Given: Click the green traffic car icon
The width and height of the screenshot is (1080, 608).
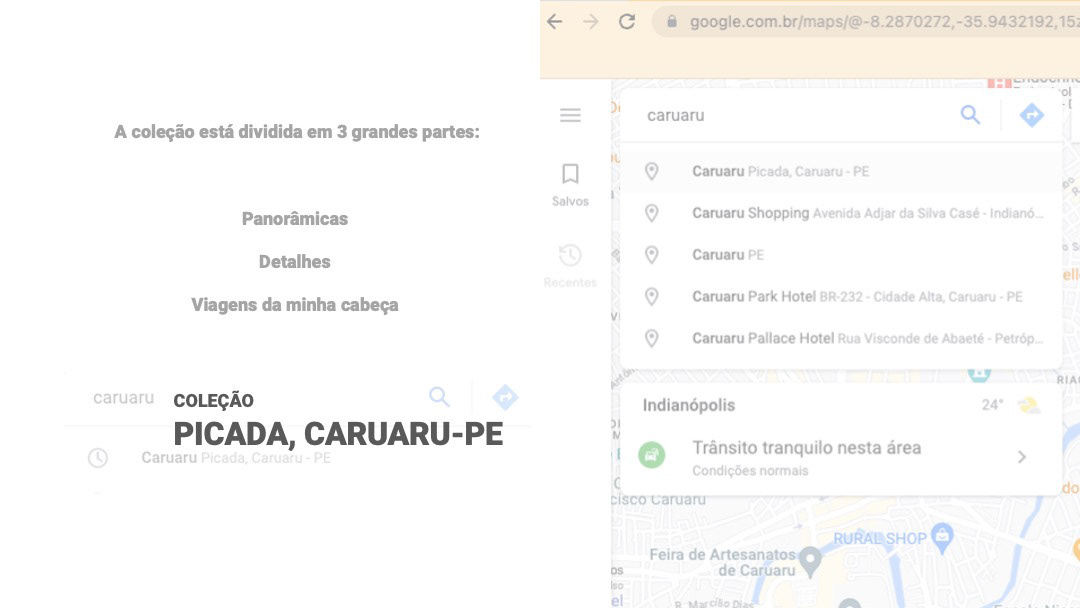Looking at the screenshot, I should click(x=652, y=455).
